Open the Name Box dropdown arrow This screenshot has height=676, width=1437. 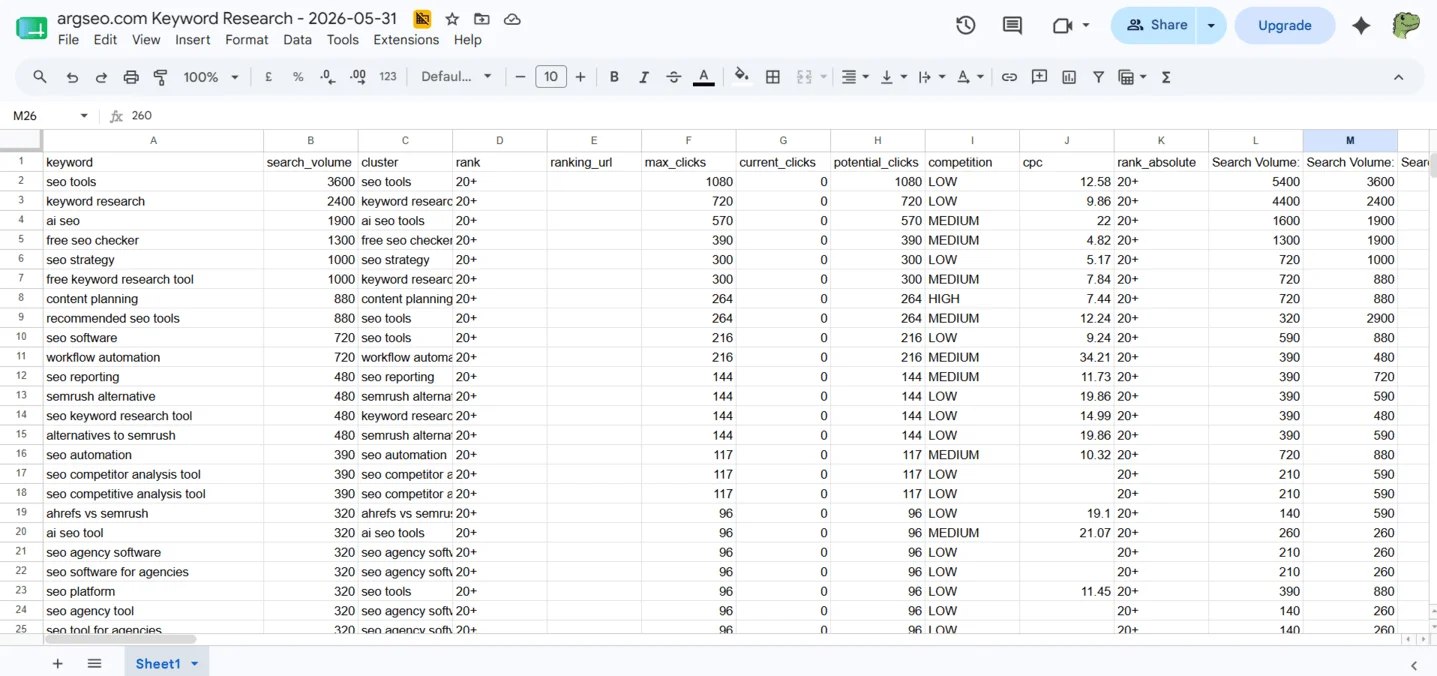pos(84,116)
